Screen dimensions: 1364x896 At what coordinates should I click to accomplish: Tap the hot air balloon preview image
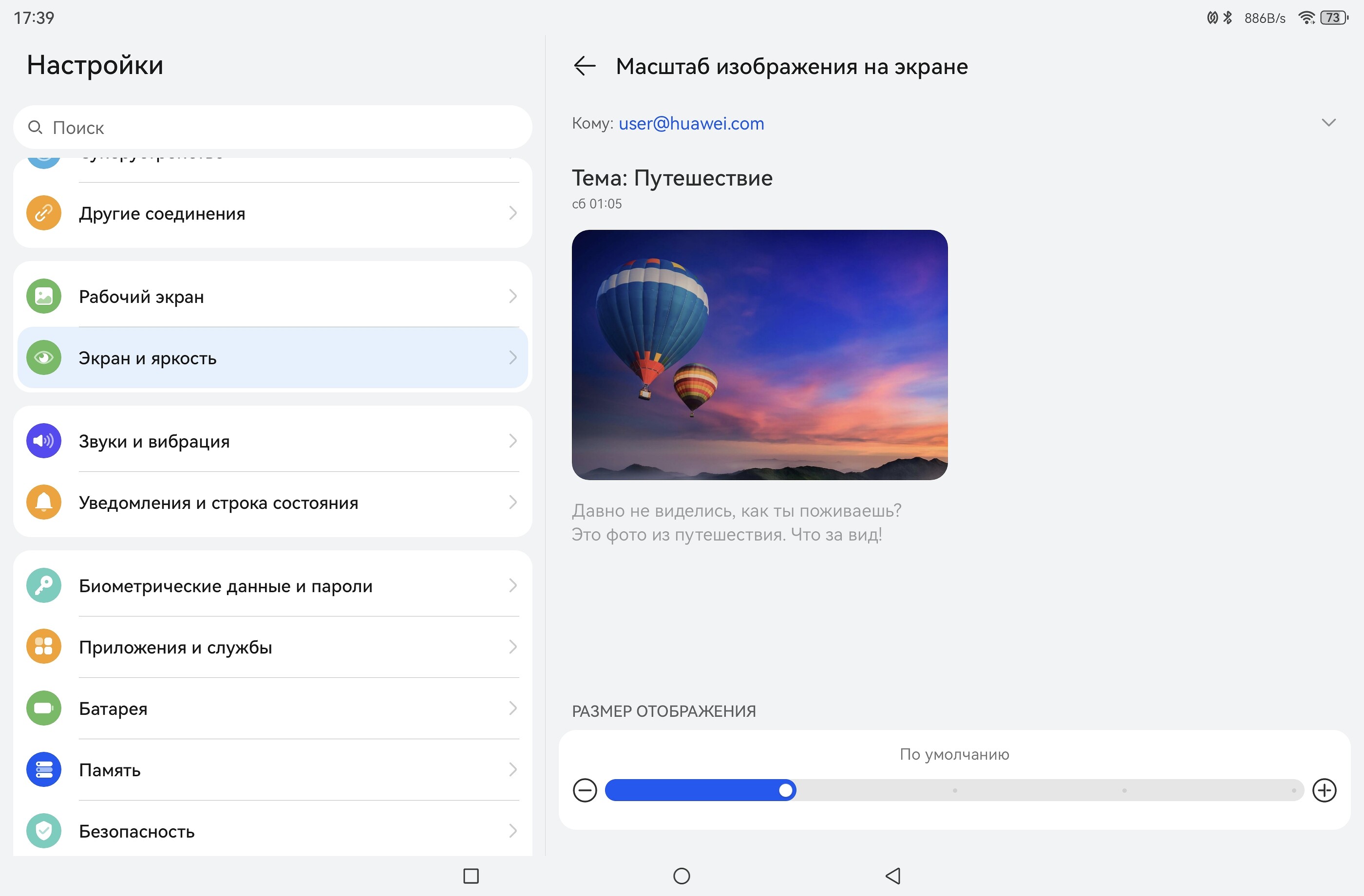759,355
